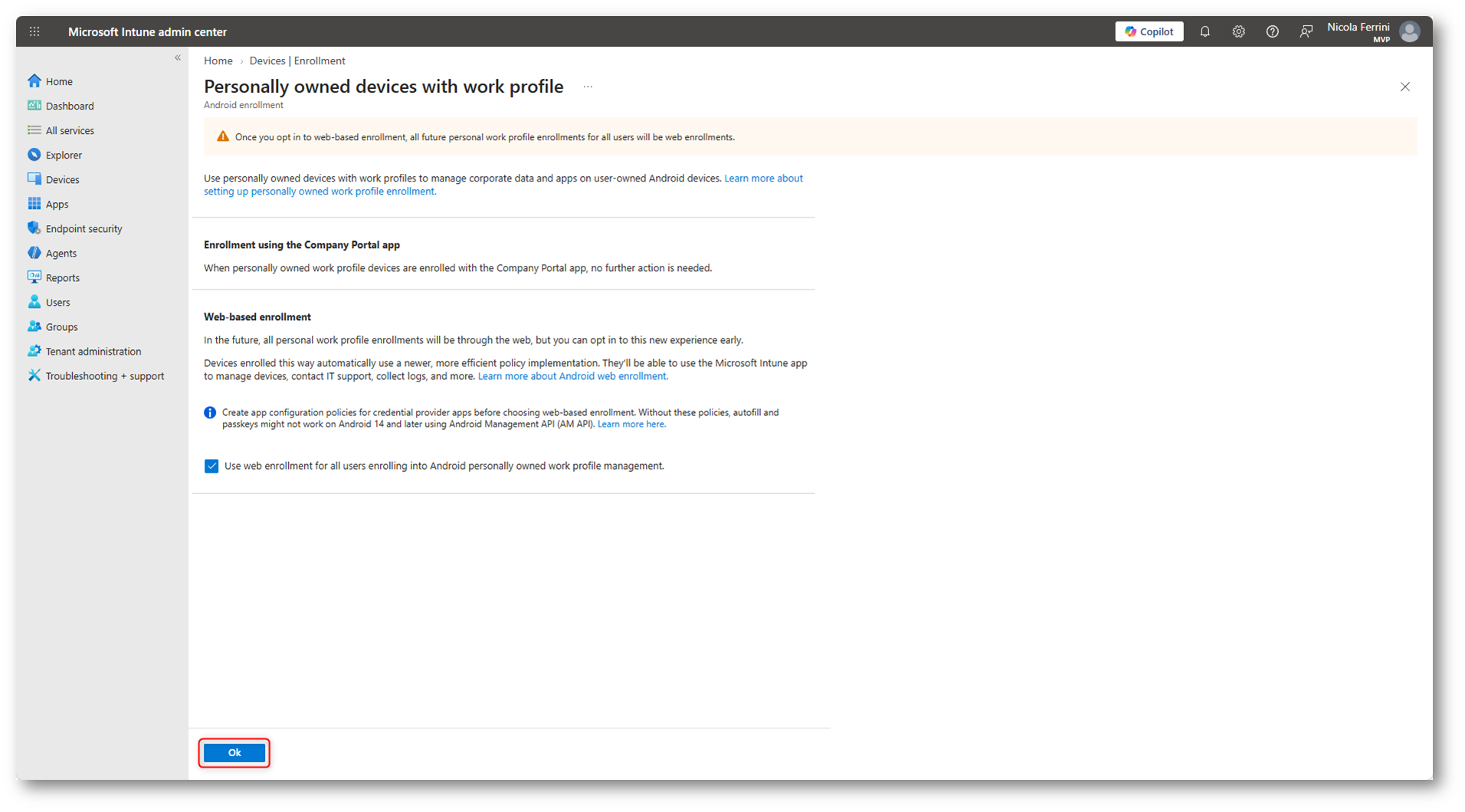Screen dimensions: 1465x812
Task: Click the Home breadcrumb link
Action: click(218, 61)
